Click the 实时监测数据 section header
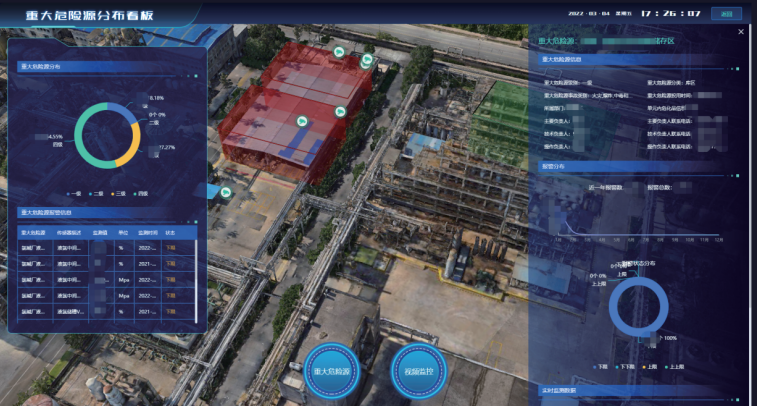The height and width of the screenshot is (406, 757). pos(560,391)
